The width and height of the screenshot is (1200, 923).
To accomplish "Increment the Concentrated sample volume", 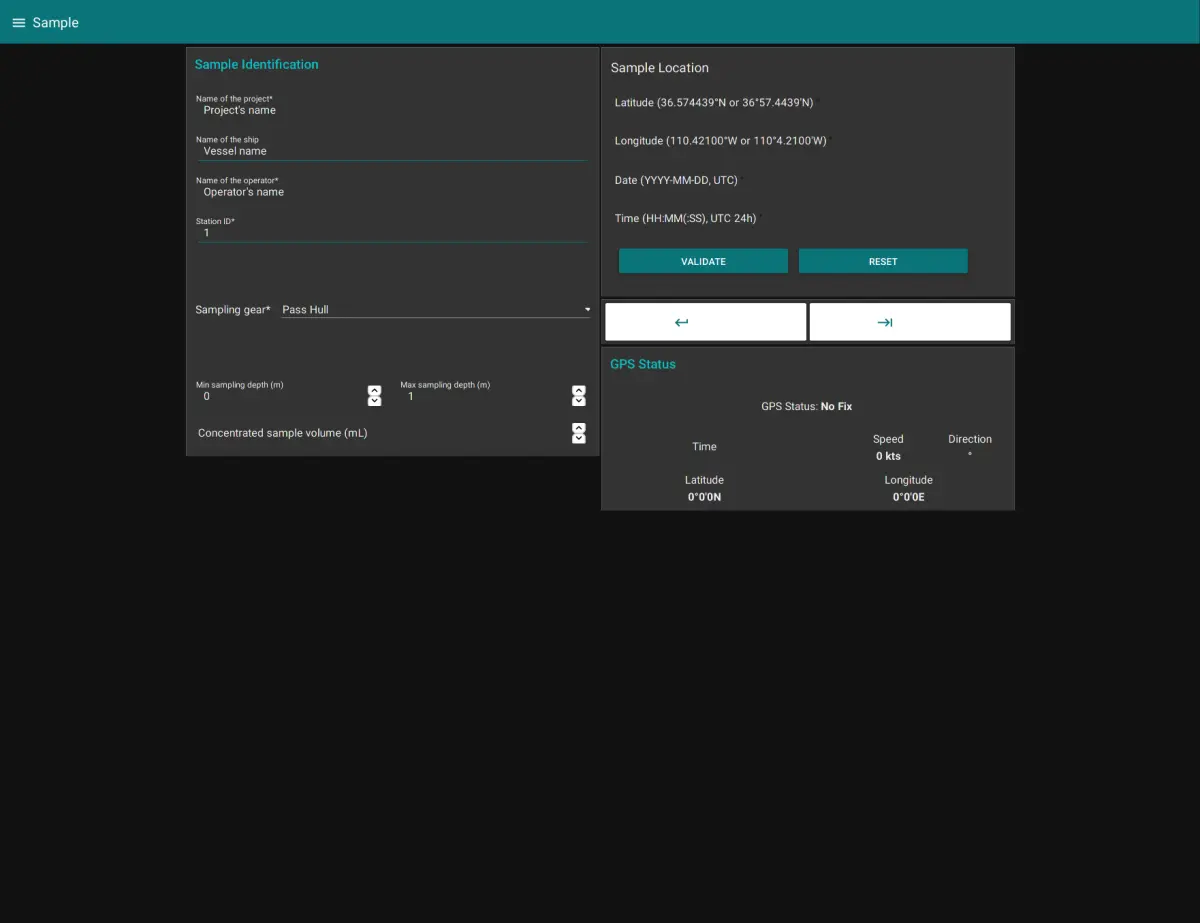I will pos(578,428).
